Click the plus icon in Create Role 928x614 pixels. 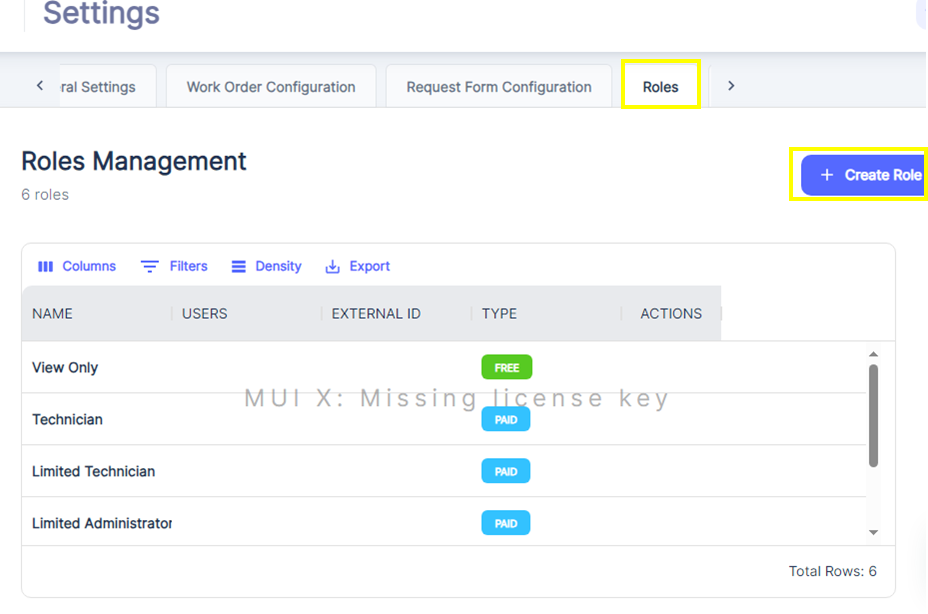[827, 175]
